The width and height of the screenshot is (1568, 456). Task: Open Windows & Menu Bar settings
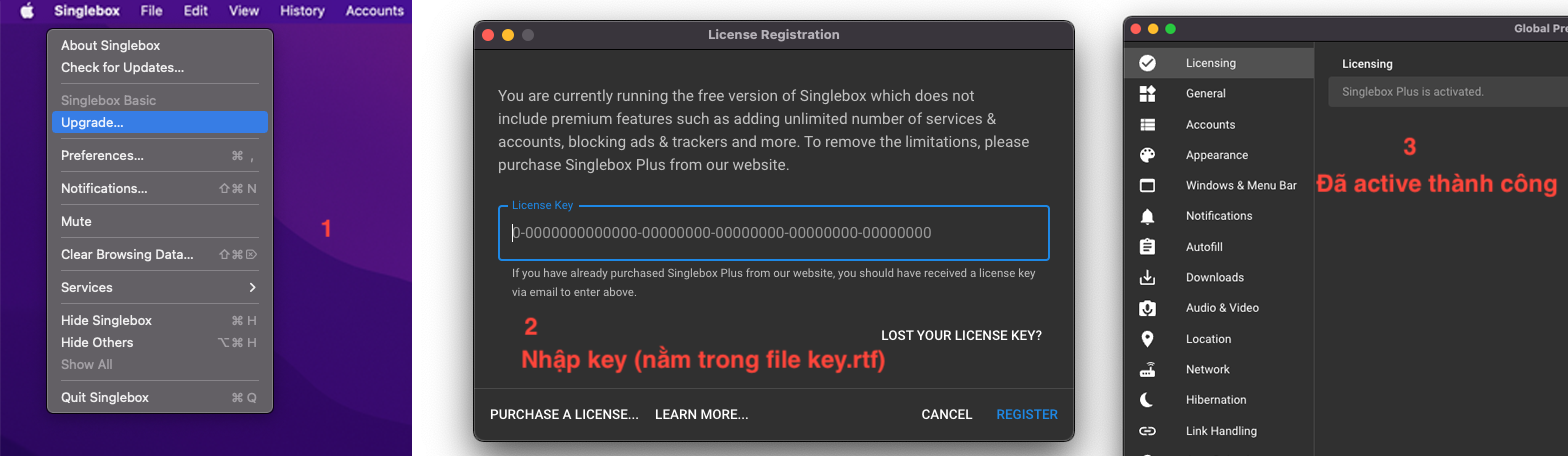[1240, 185]
